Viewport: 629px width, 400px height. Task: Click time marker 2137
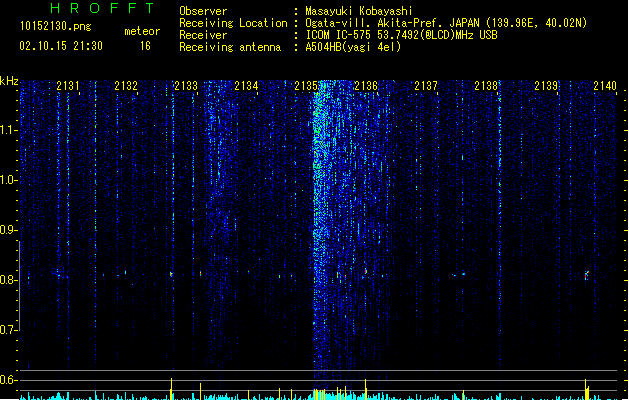click(426, 86)
